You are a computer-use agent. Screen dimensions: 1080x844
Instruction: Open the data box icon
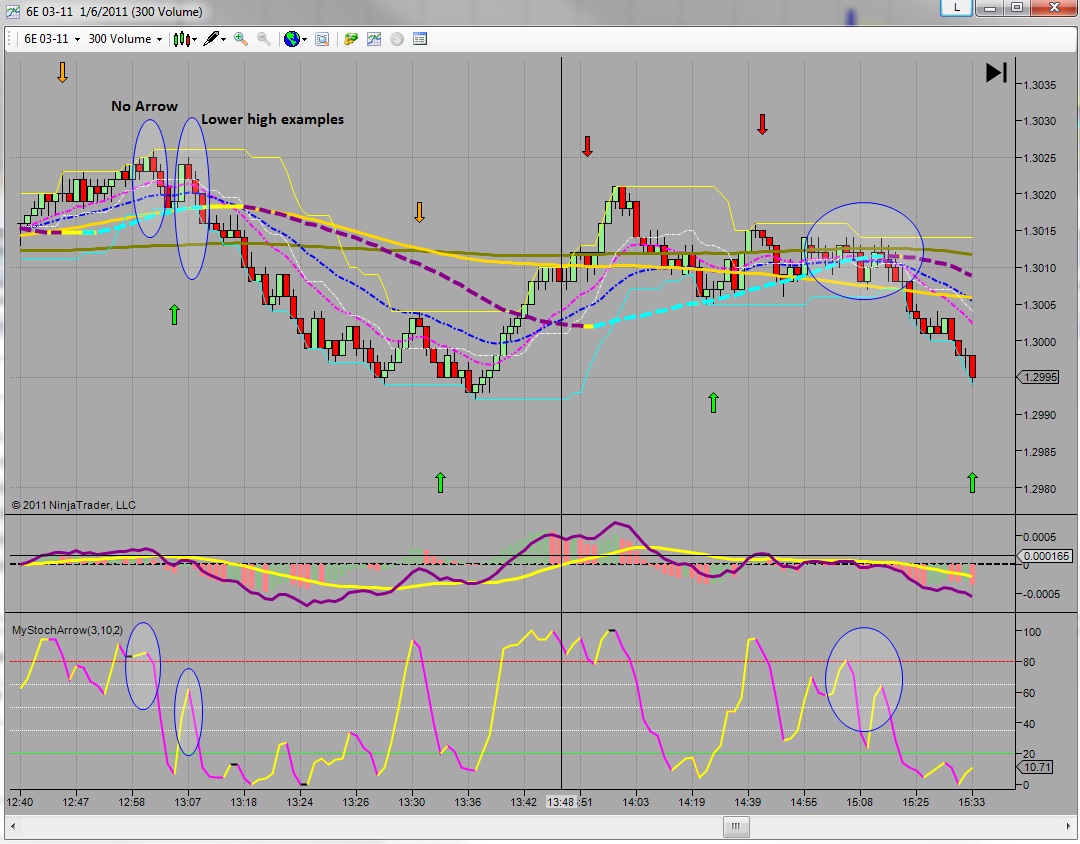pyautogui.click(x=322, y=39)
